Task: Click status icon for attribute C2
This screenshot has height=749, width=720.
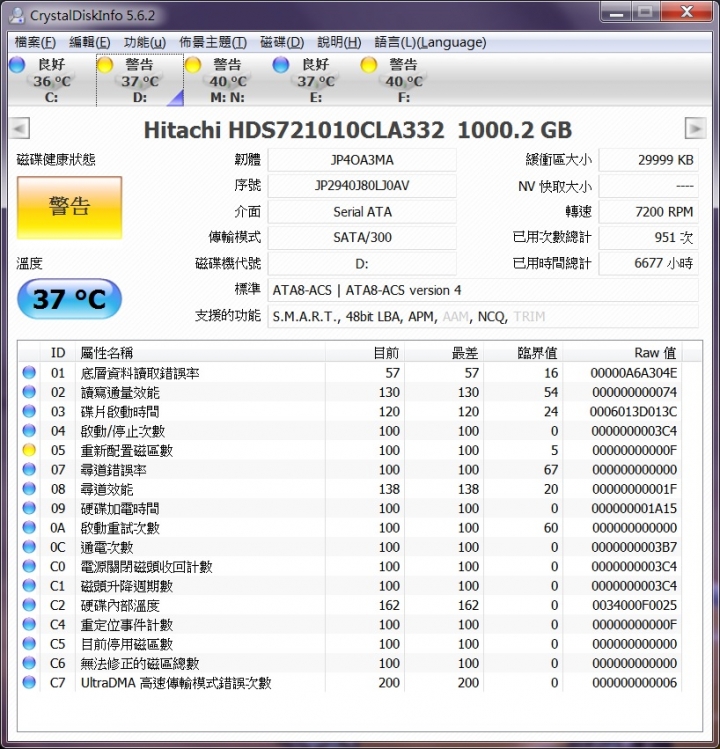Action: (x=29, y=605)
